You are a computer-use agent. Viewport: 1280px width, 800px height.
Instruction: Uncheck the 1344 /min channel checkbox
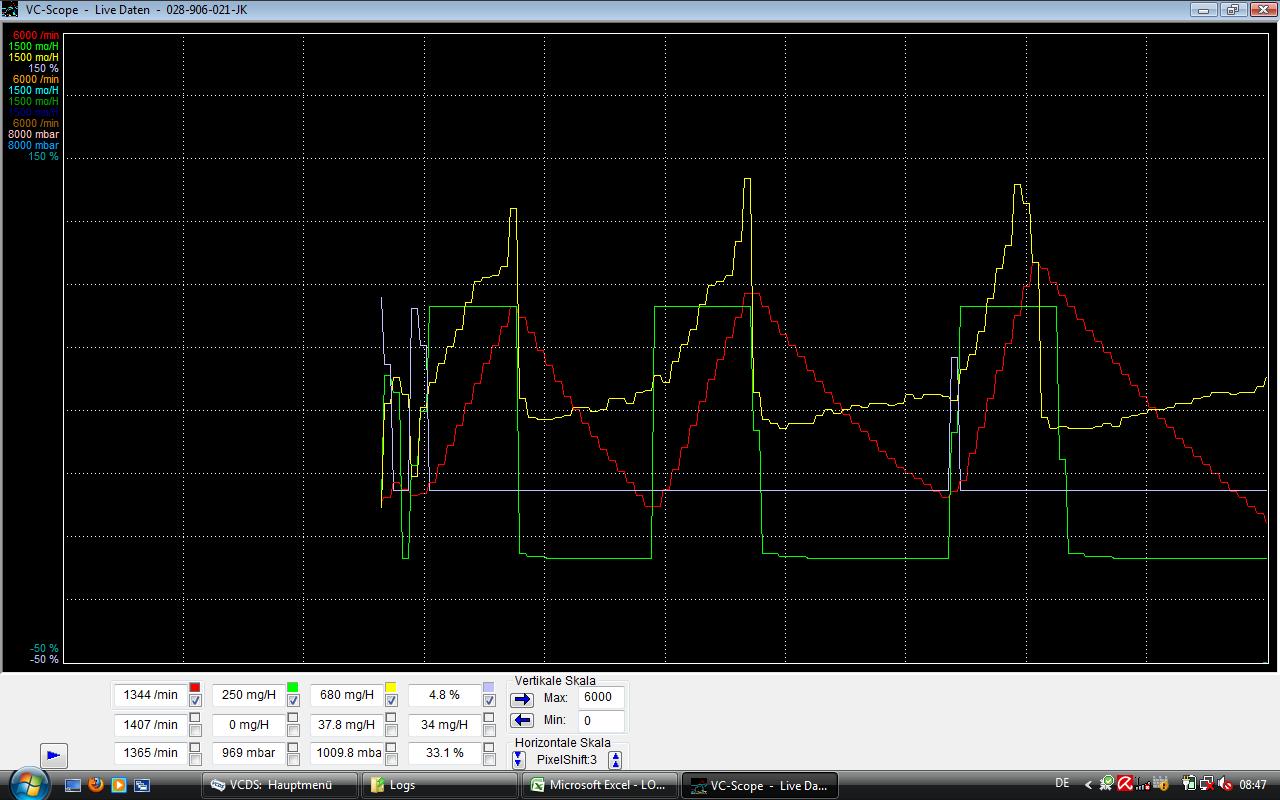point(195,701)
